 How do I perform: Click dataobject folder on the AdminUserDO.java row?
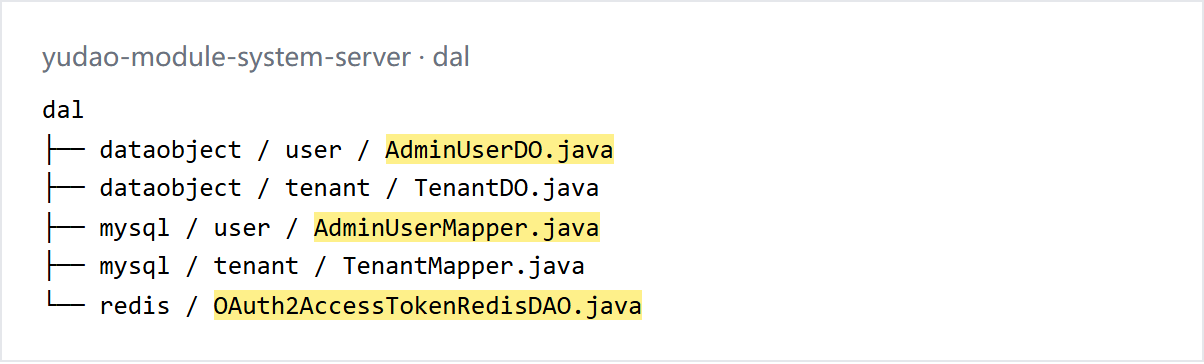[x=170, y=150]
